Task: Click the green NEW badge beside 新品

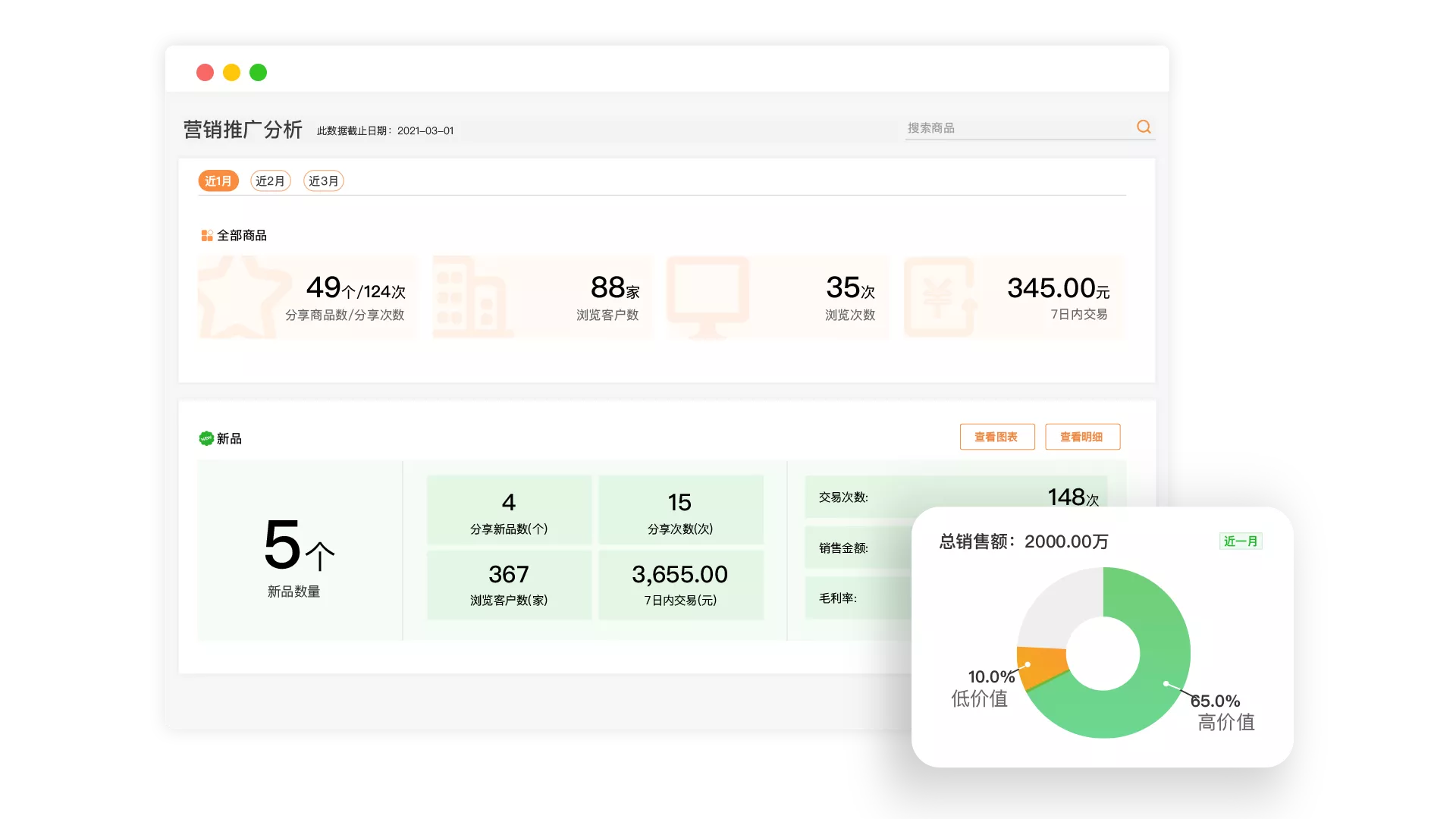Action: point(206,438)
